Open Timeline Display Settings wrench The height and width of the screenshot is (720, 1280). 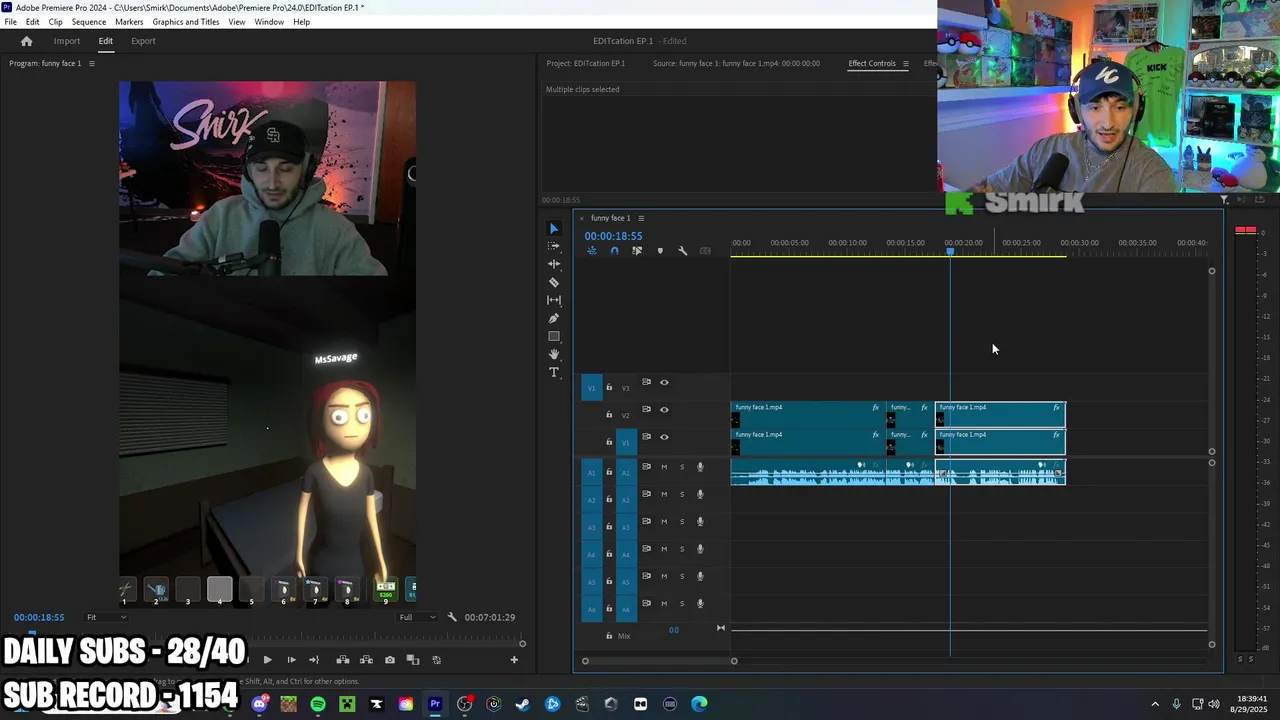(x=683, y=251)
